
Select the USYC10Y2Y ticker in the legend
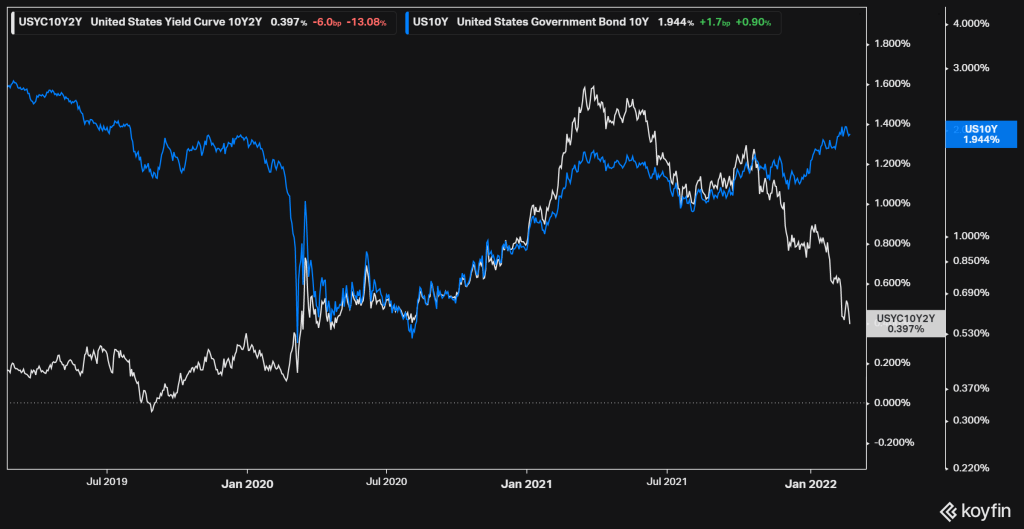(x=50, y=19)
